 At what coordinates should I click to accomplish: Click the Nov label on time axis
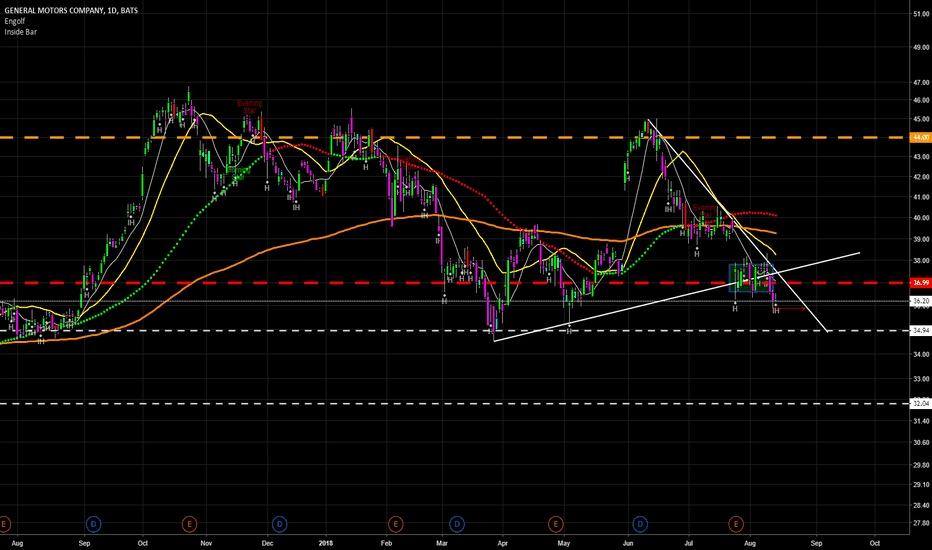[206, 543]
